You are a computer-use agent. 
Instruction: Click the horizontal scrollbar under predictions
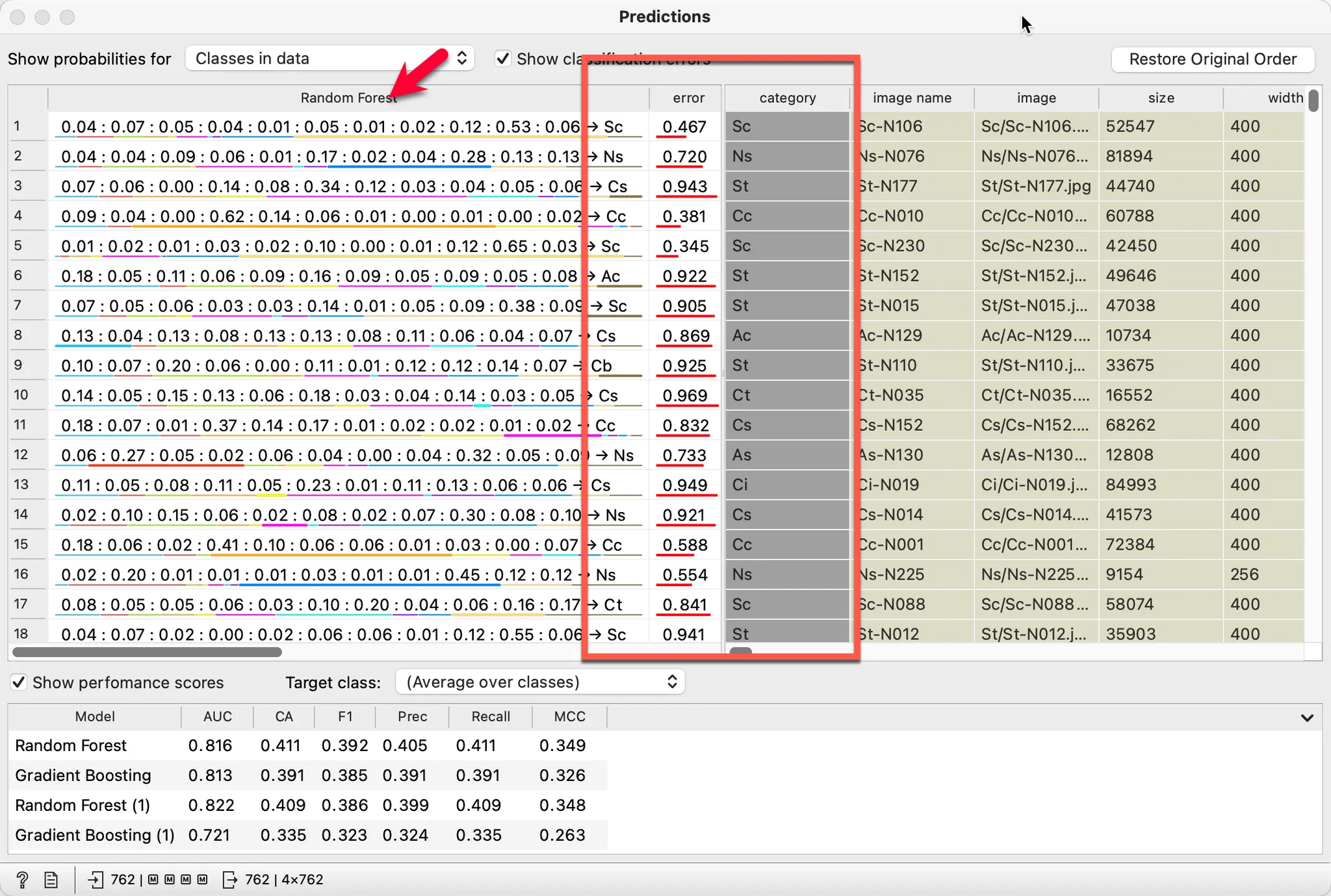point(147,652)
